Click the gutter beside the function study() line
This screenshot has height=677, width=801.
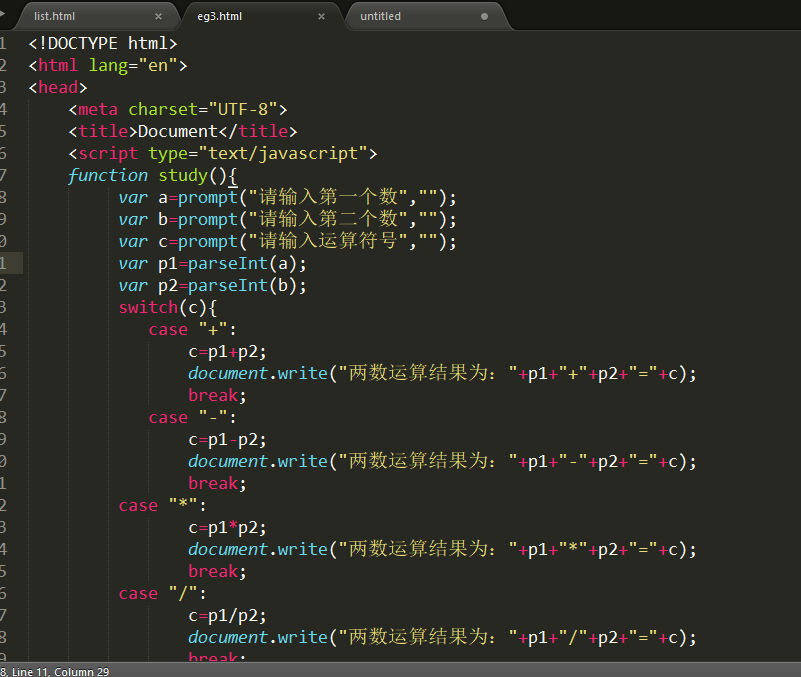coord(4,175)
